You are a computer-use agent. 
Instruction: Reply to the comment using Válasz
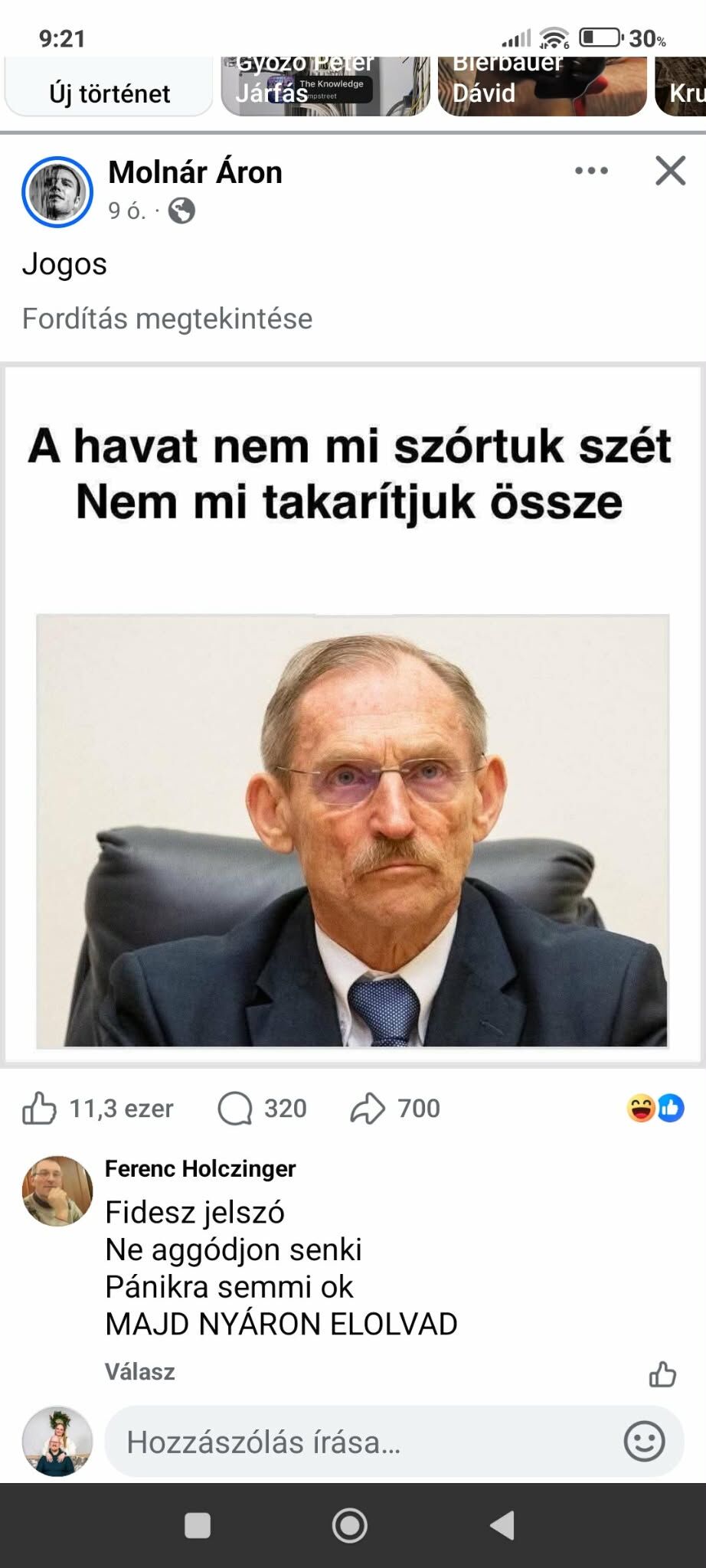coord(140,1371)
